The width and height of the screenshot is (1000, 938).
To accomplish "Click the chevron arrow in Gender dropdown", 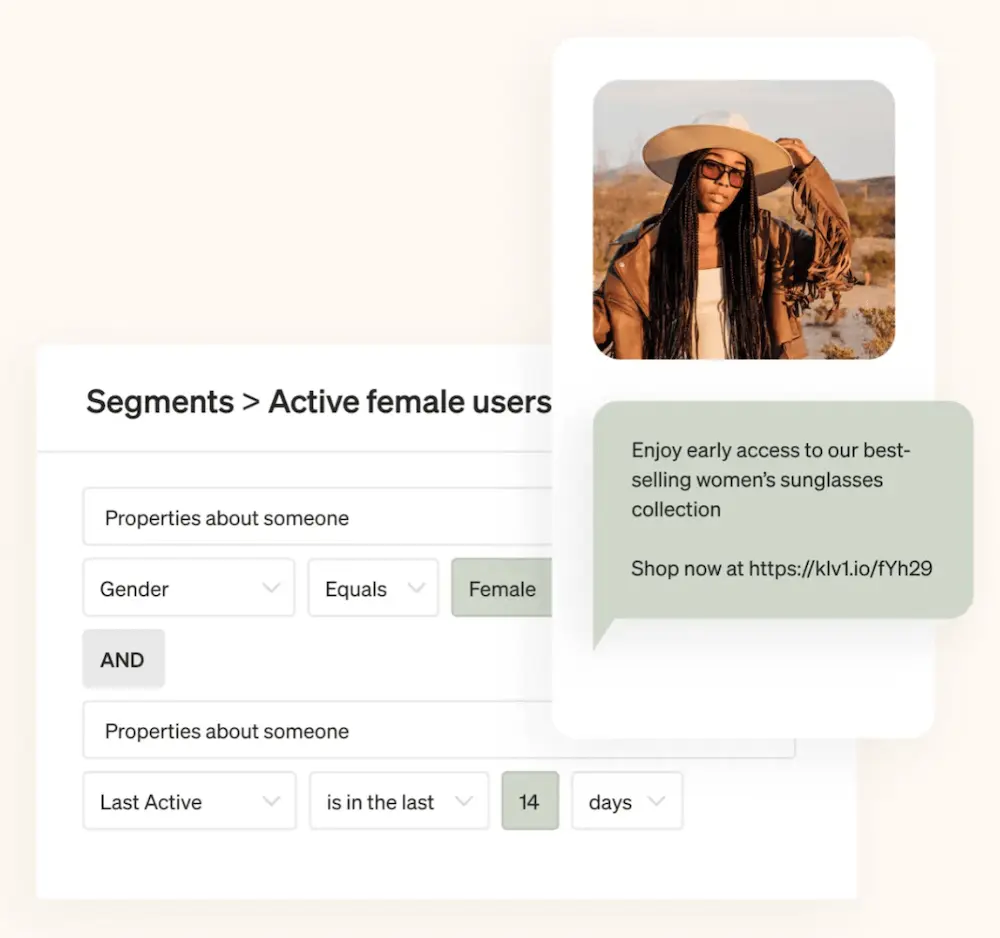I will click(271, 588).
